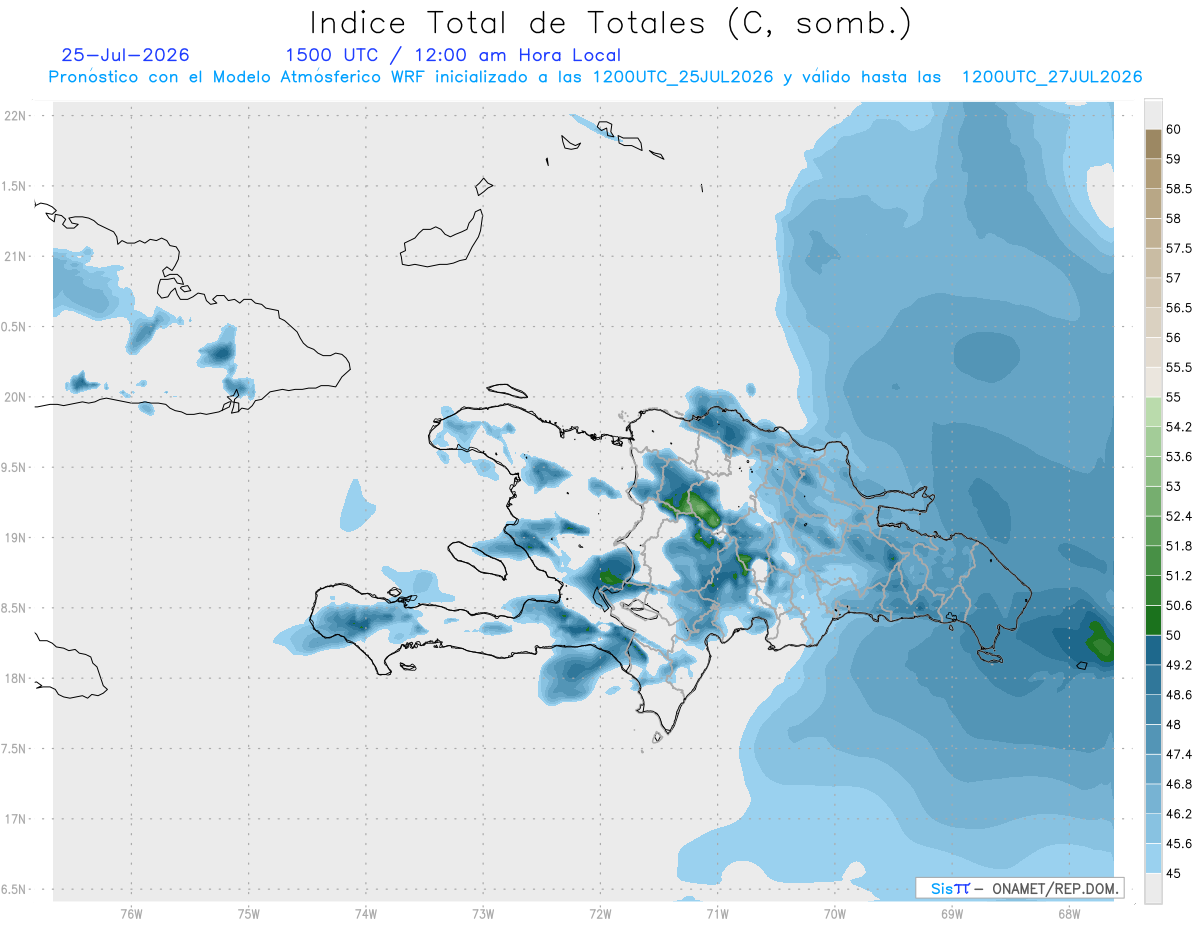Click the colorbar label '46.8'
The image size is (1200, 927).
pyautogui.click(x=1179, y=784)
